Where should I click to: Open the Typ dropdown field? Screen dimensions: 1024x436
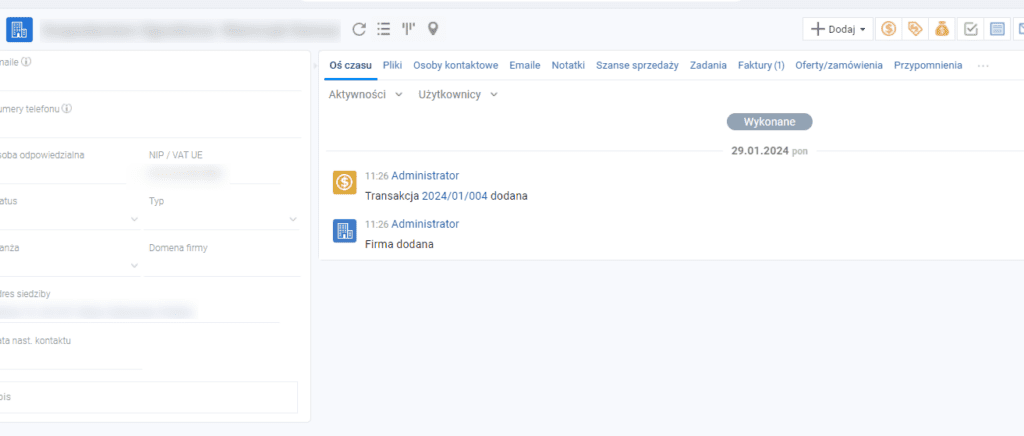[x=223, y=218]
